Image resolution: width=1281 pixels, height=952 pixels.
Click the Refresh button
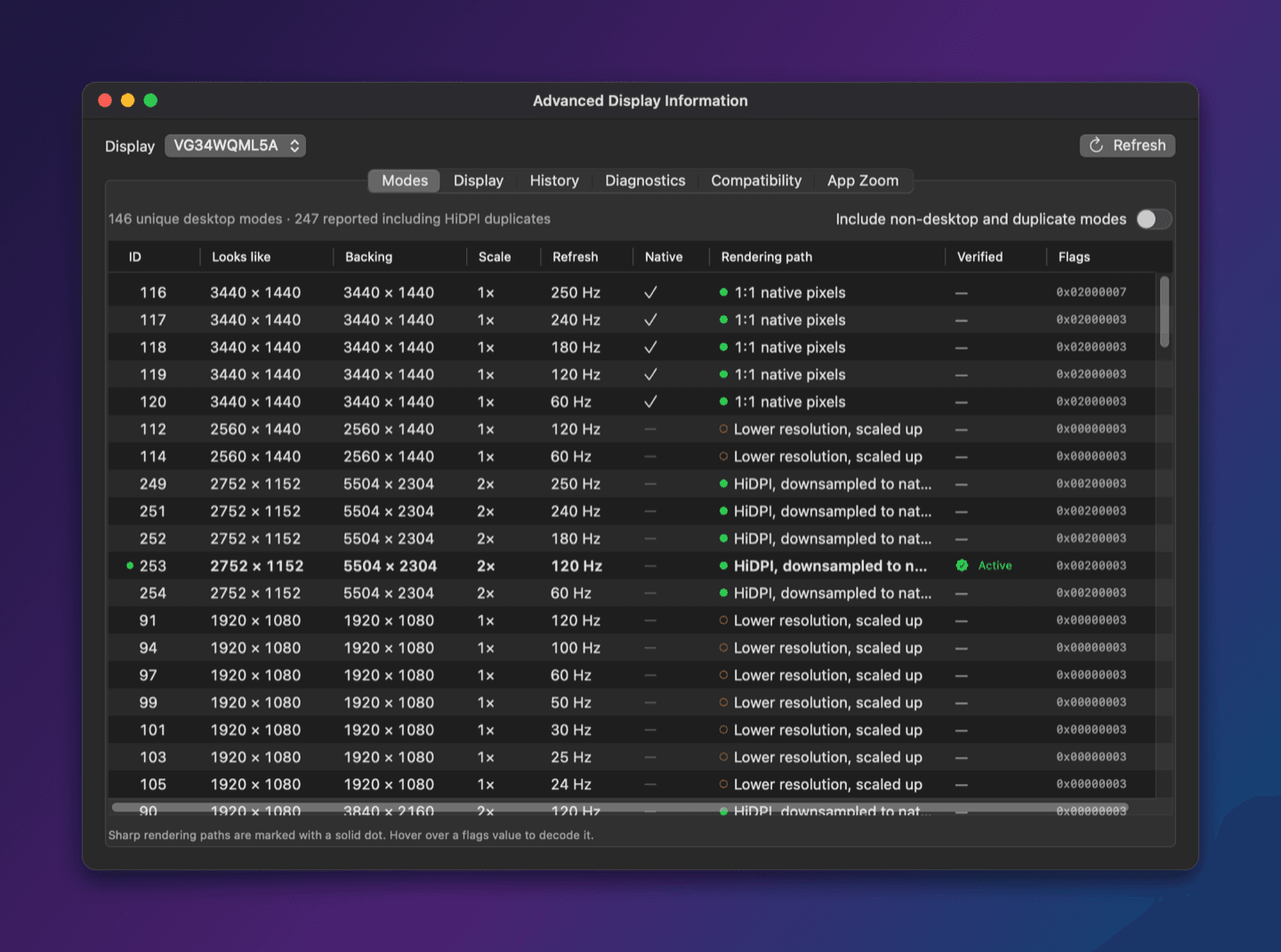[x=1127, y=145]
